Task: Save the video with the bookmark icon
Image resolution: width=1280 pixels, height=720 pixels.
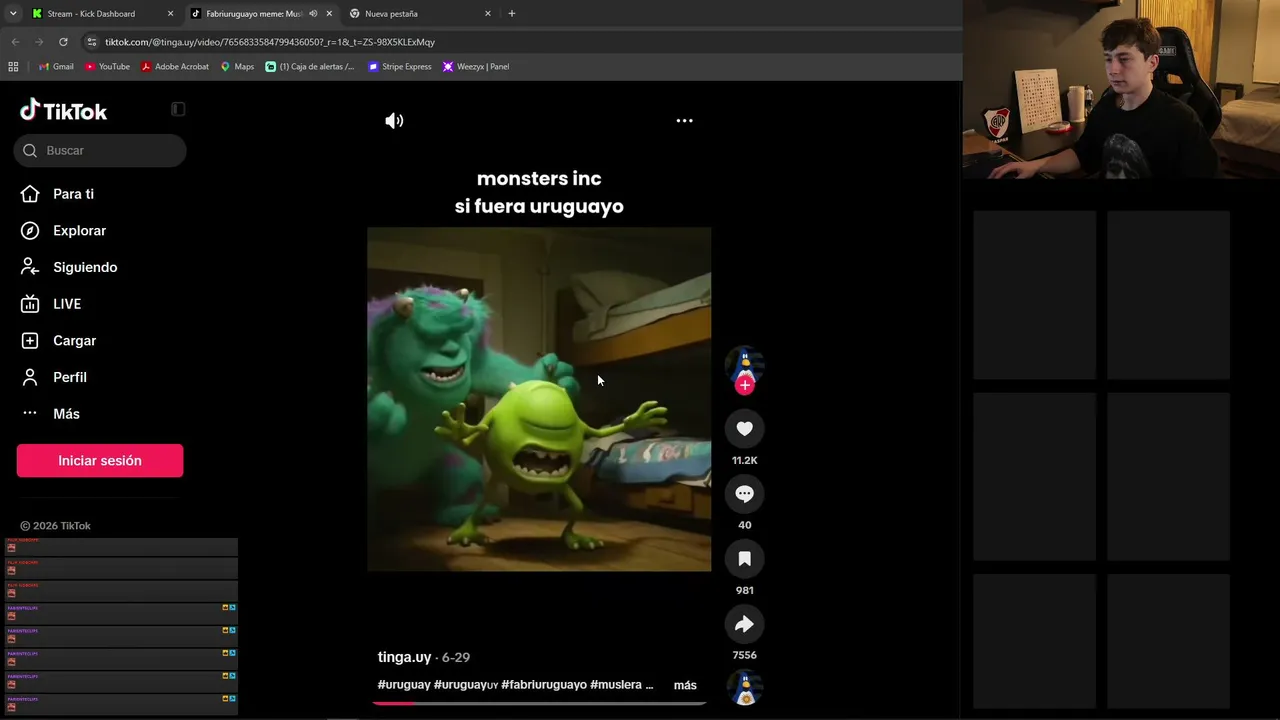Action: [x=744, y=559]
